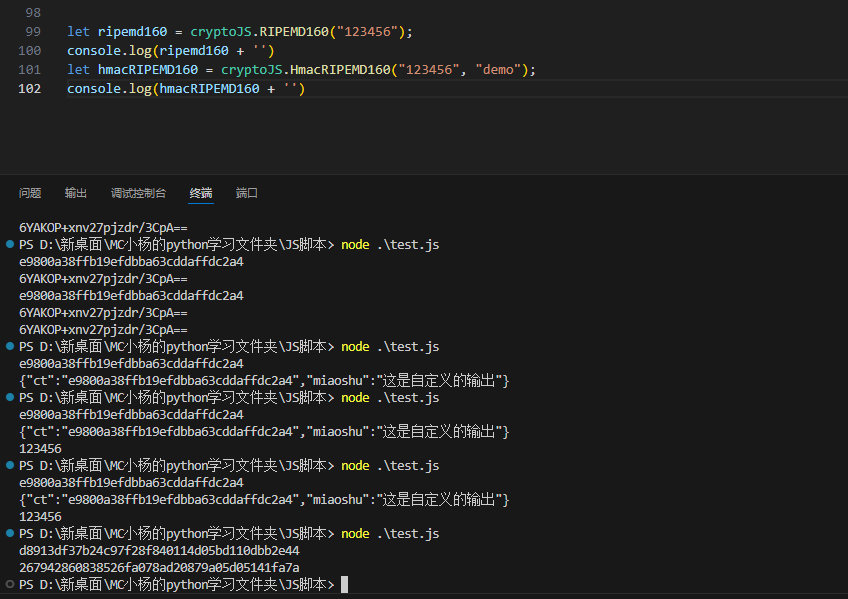Click the terminal block cursor at the last prompt
The height and width of the screenshot is (599, 848).
[x=345, y=584]
